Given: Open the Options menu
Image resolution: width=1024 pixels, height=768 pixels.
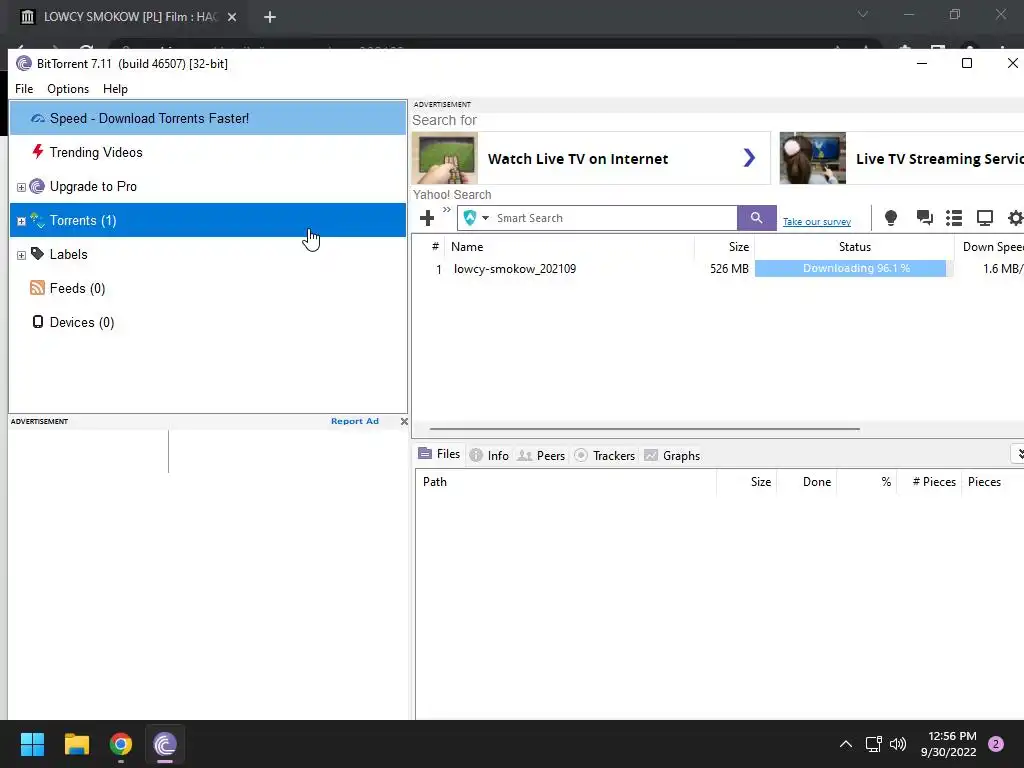Looking at the screenshot, I should (x=68, y=89).
